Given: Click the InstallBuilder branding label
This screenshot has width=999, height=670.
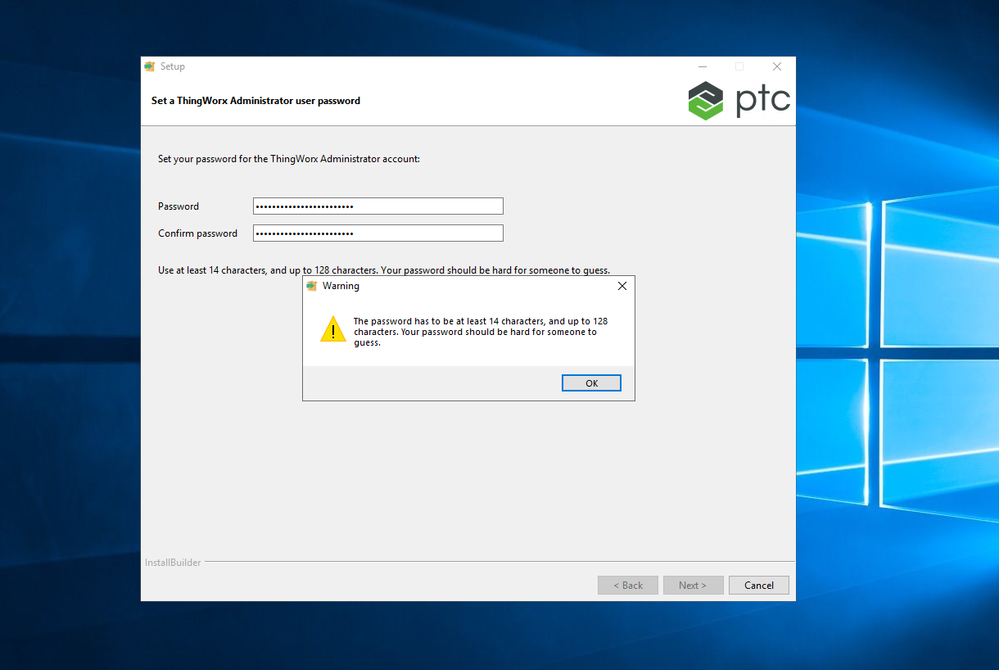Looking at the screenshot, I should (172, 562).
